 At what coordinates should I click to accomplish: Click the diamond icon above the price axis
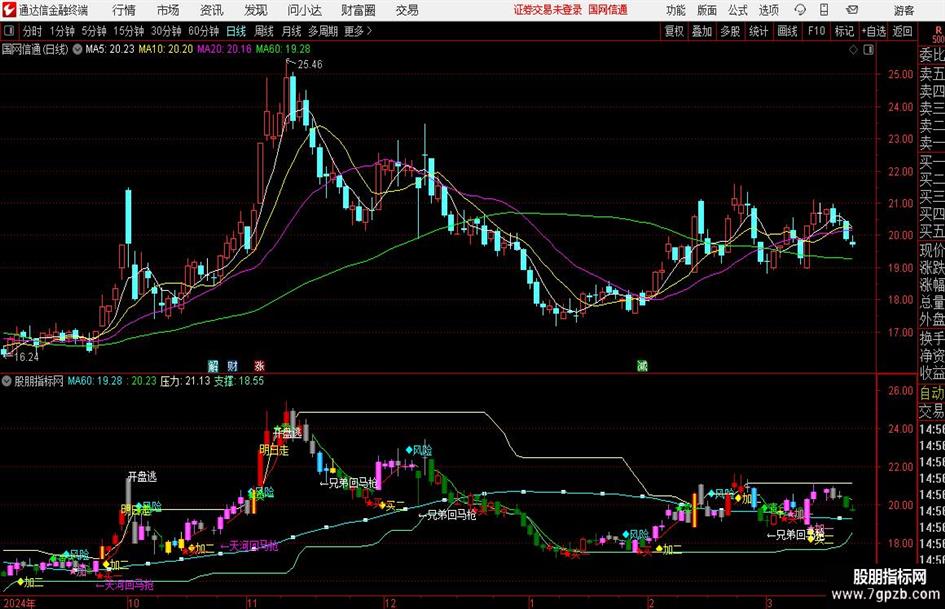pos(853,50)
